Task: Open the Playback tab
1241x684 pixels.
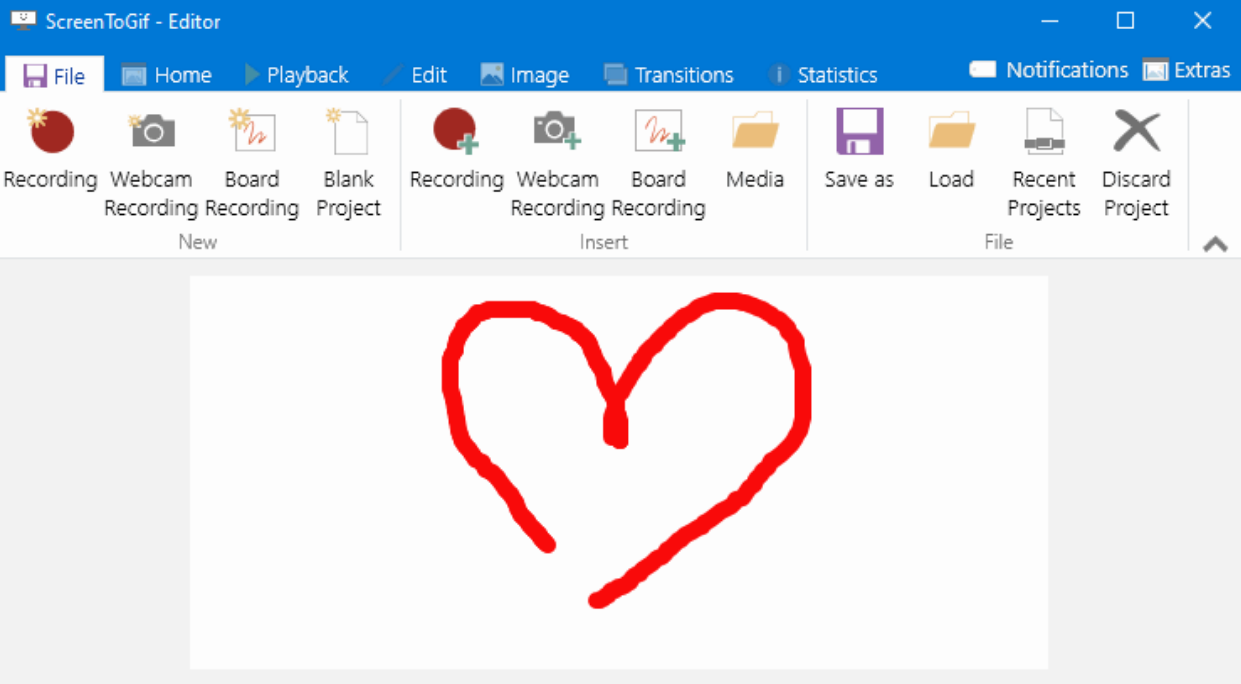Action: pos(297,75)
